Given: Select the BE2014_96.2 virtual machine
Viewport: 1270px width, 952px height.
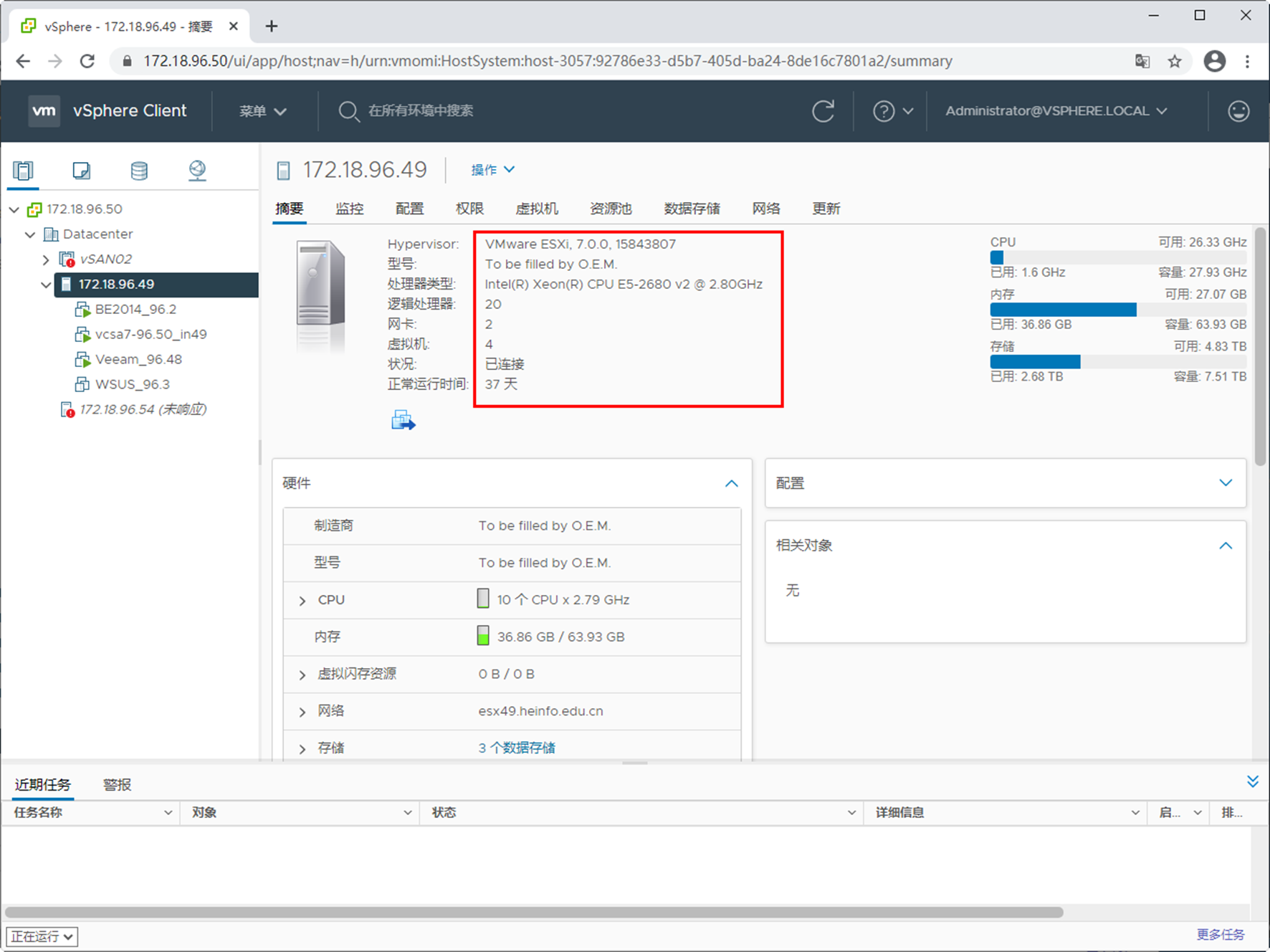Looking at the screenshot, I should point(135,309).
